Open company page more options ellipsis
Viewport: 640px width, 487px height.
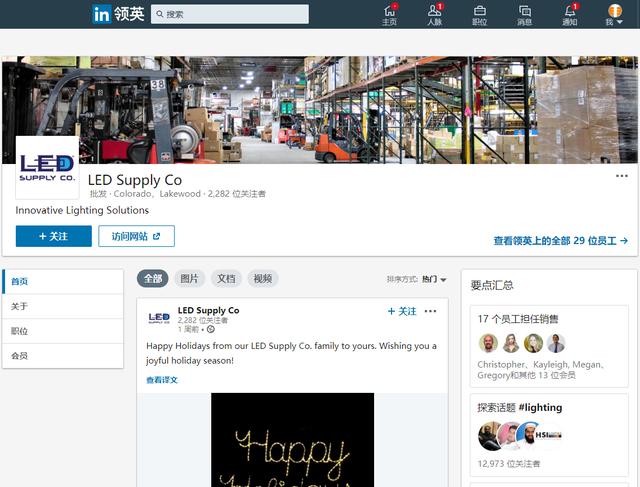[x=622, y=176]
